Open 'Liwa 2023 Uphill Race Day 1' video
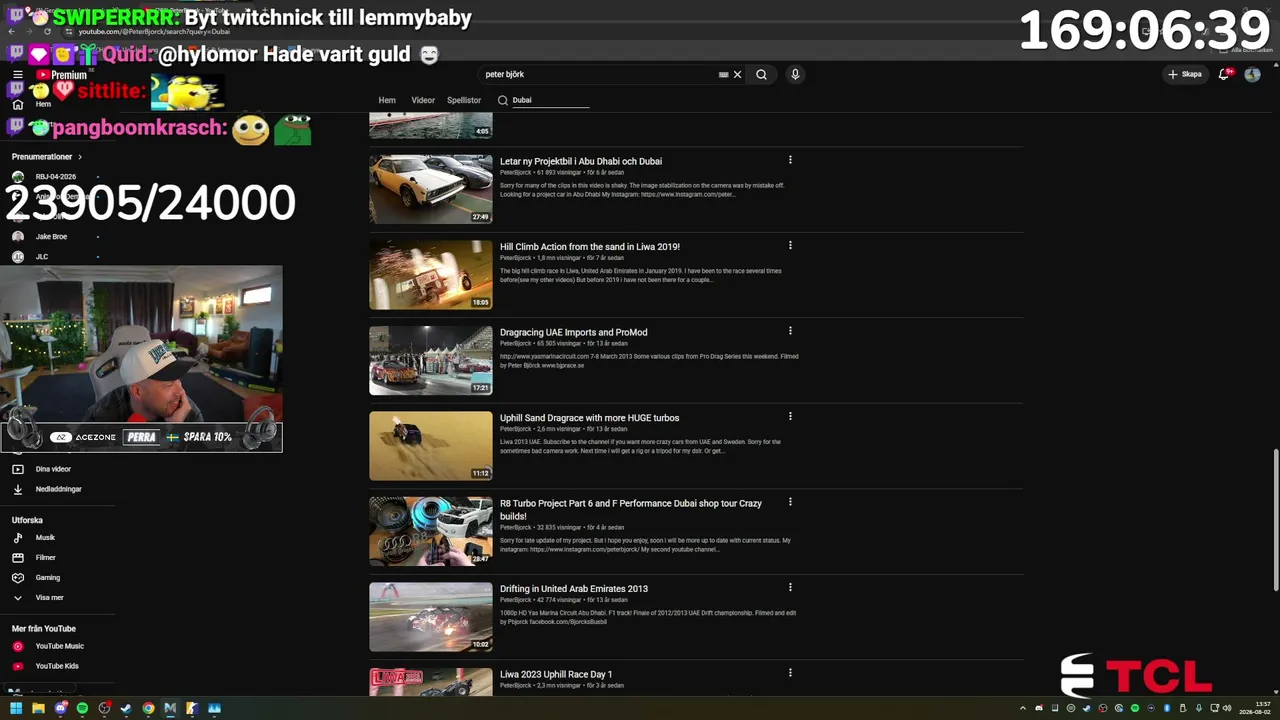This screenshot has width=1280, height=720. (x=556, y=675)
